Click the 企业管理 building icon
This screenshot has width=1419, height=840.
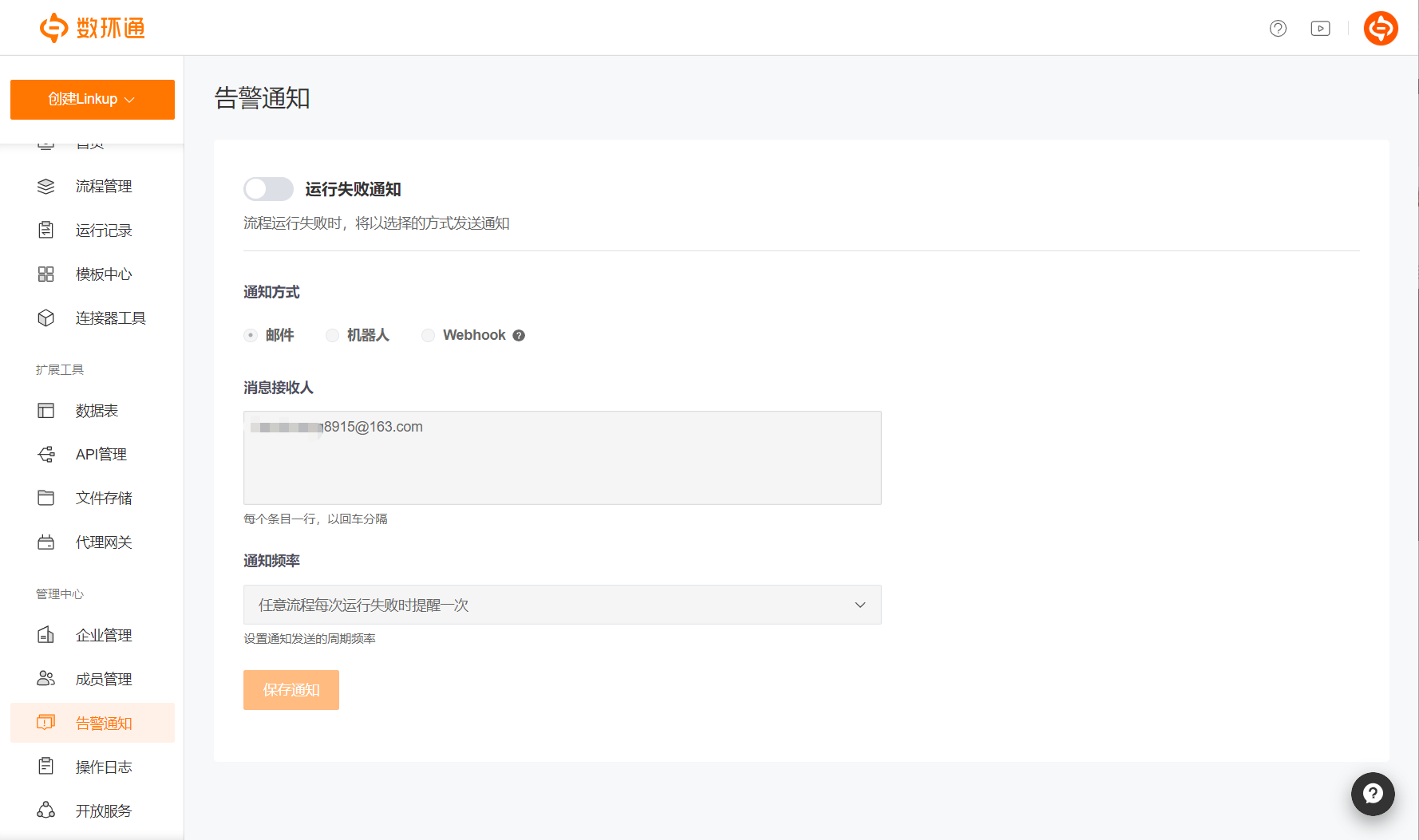pyautogui.click(x=46, y=635)
